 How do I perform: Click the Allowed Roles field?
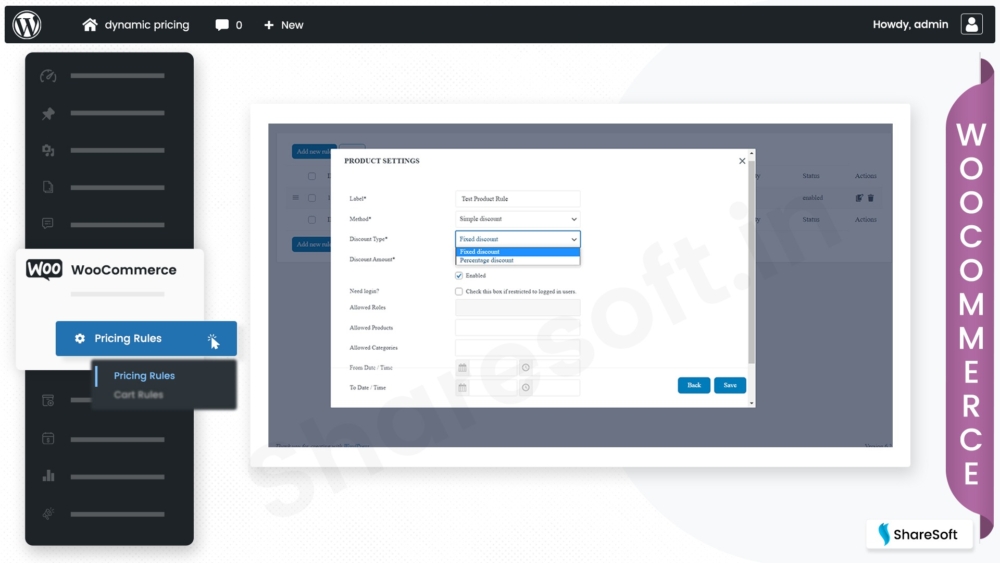click(517, 307)
